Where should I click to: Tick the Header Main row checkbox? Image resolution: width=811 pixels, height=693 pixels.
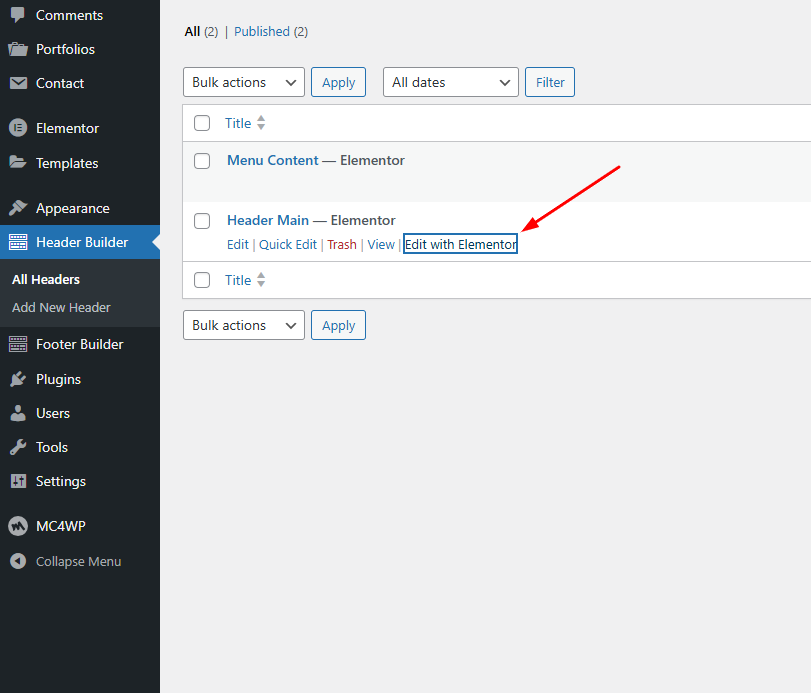point(202,221)
